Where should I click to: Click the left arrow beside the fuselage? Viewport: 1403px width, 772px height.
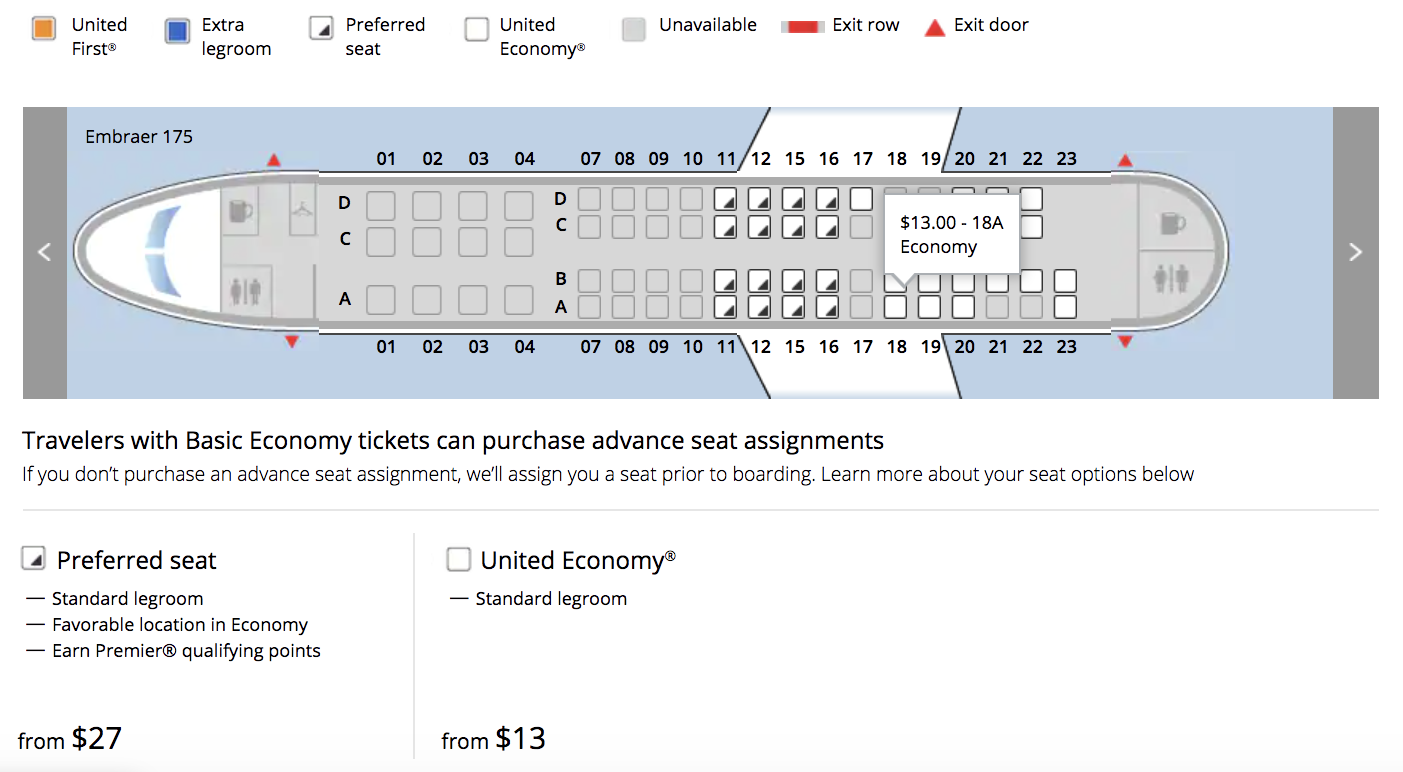point(45,252)
